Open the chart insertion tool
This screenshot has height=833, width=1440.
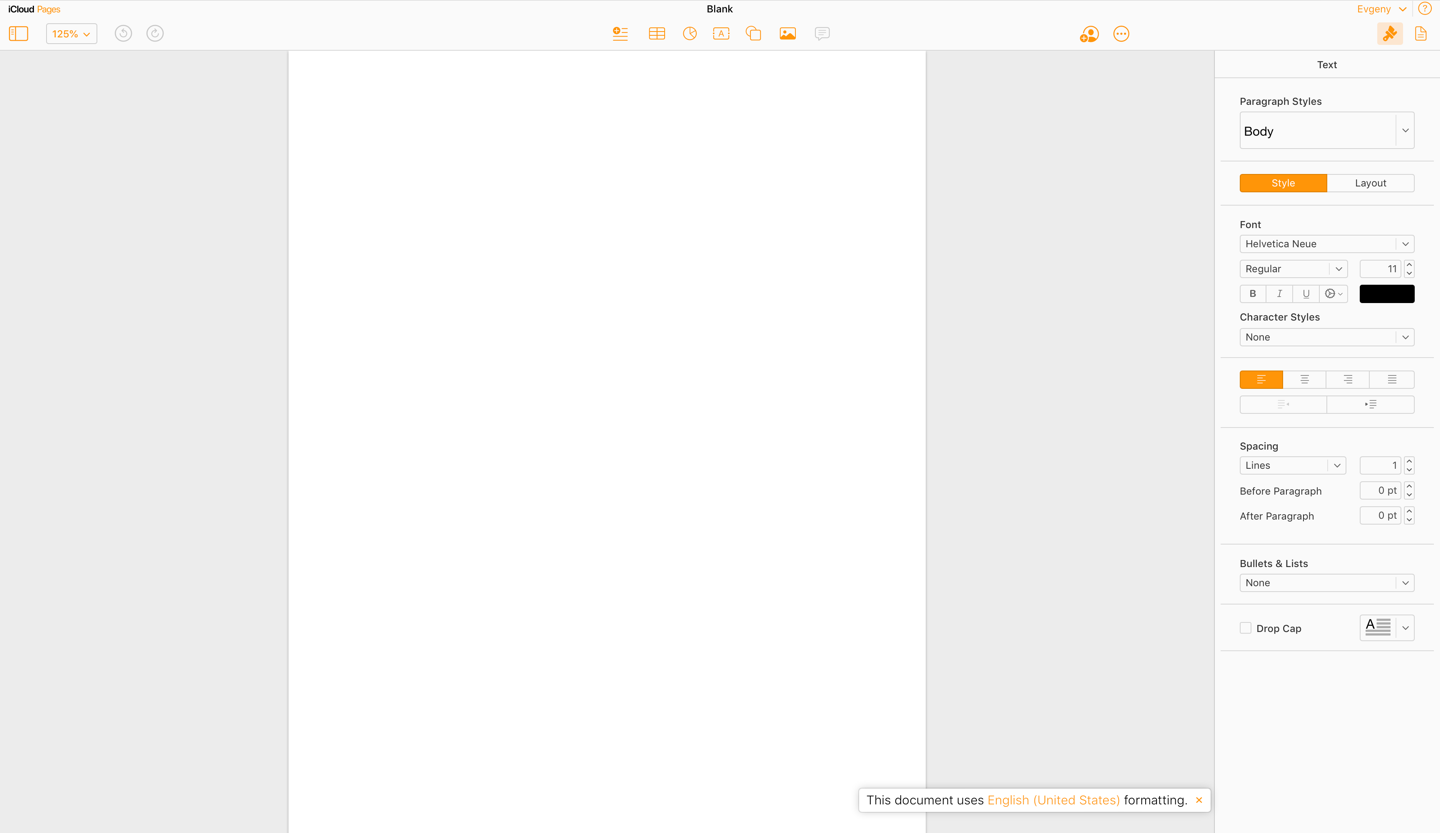click(x=690, y=33)
